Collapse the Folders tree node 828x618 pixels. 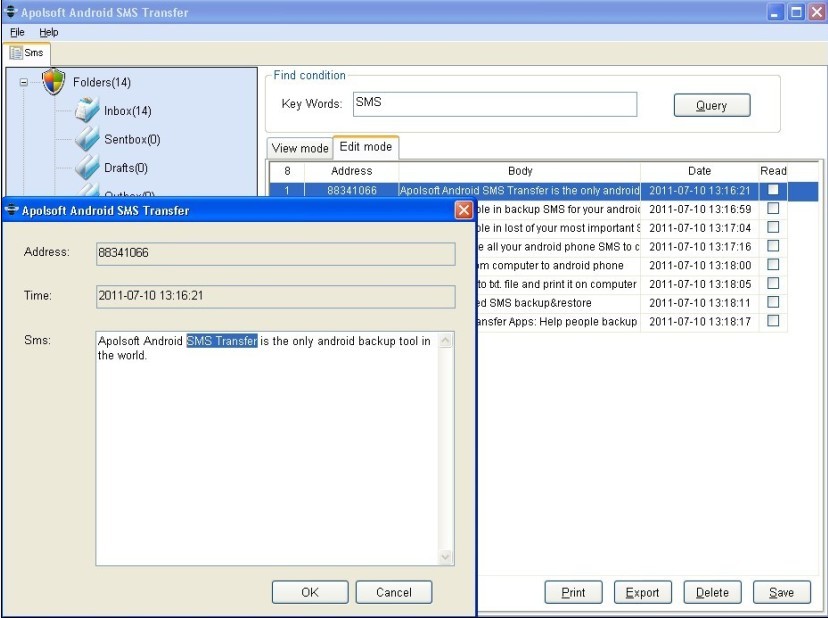(24, 83)
